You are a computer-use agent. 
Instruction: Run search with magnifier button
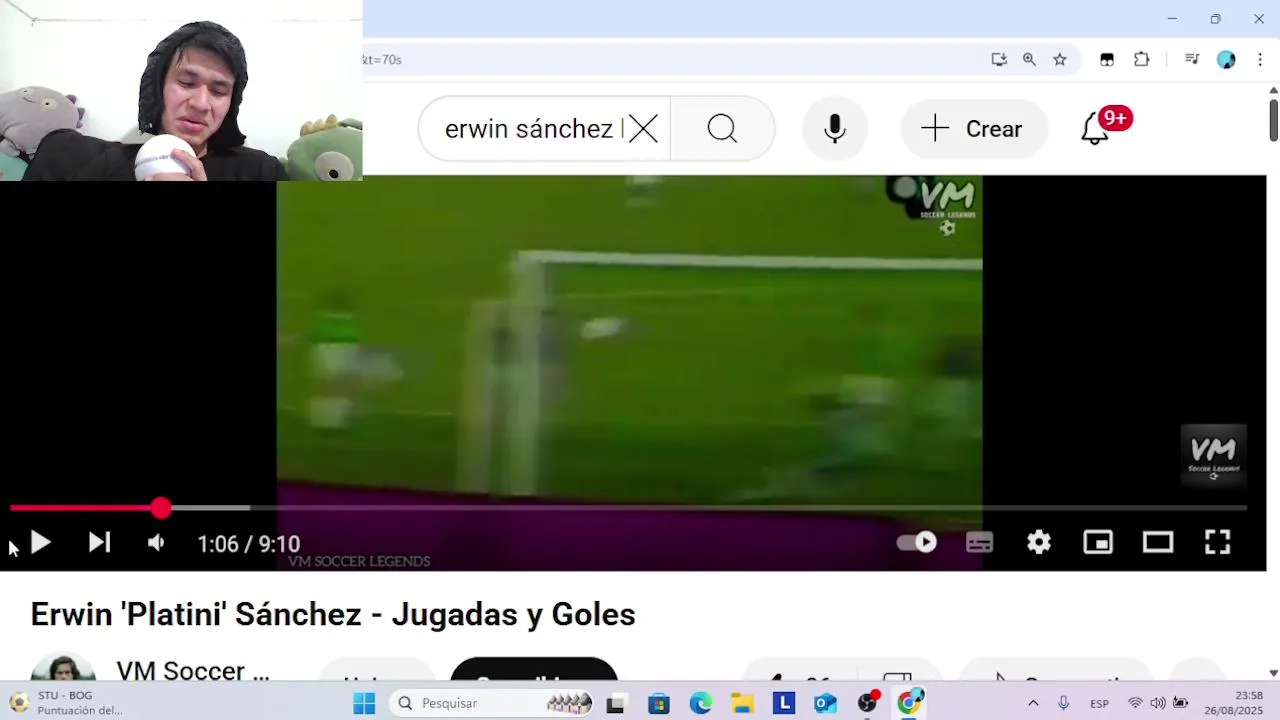click(722, 129)
